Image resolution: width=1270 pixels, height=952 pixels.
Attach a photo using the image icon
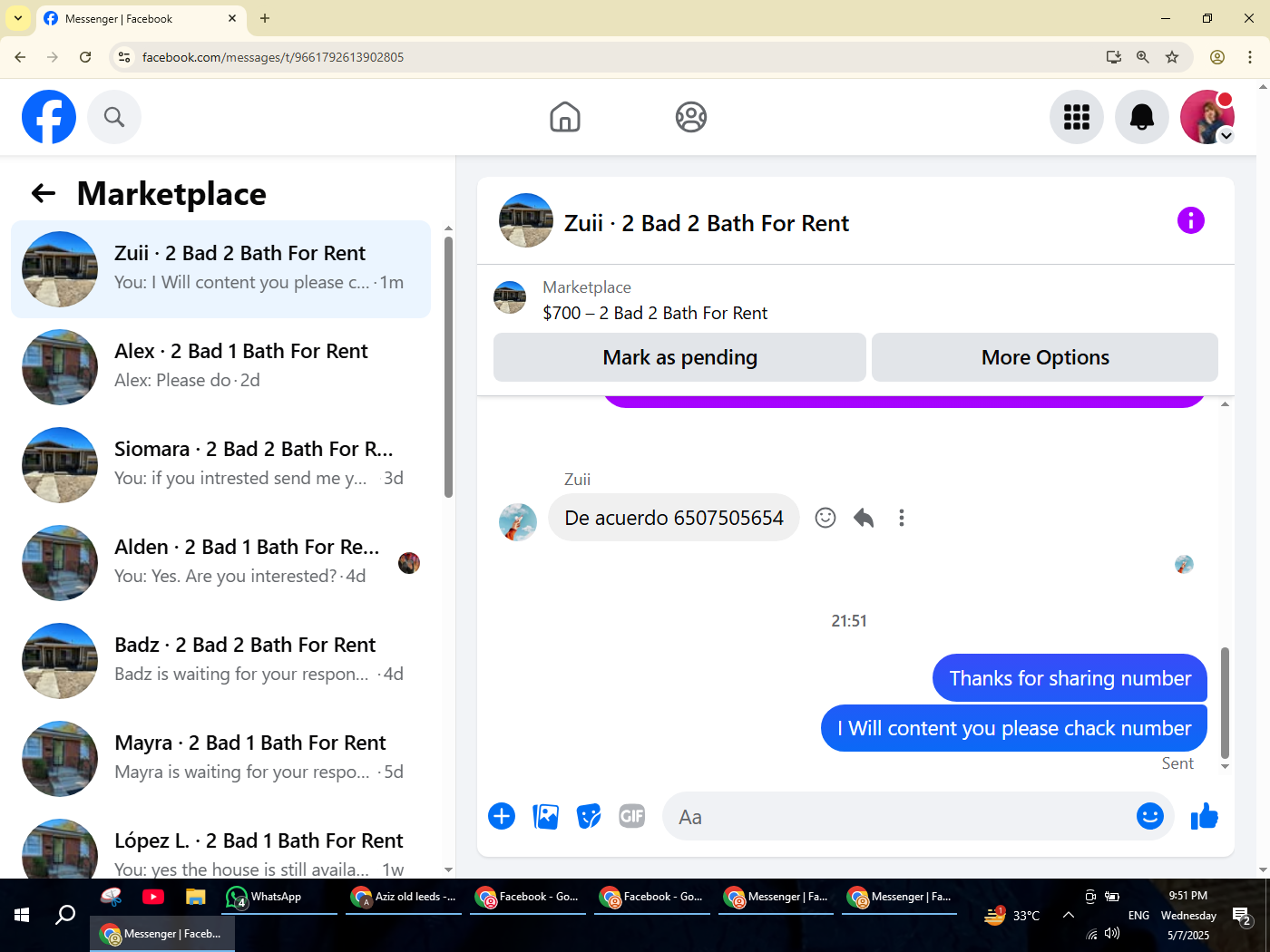pyautogui.click(x=545, y=816)
